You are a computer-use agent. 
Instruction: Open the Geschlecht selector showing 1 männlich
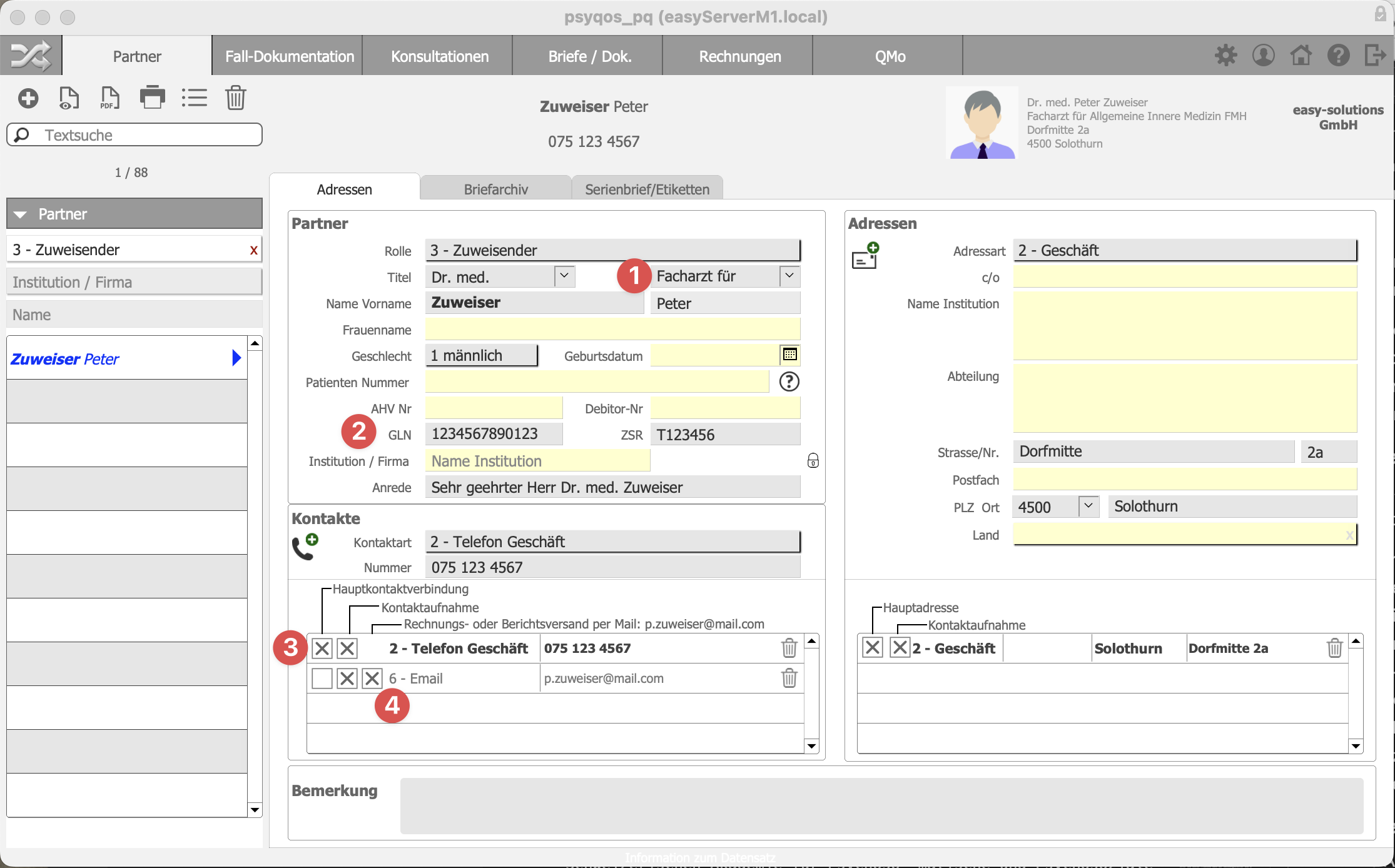tap(482, 355)
